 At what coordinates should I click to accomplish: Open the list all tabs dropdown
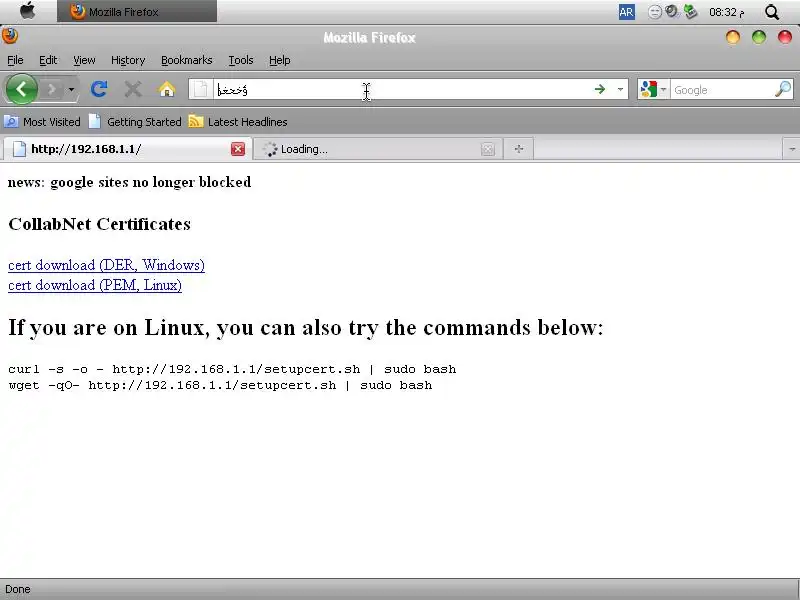pyautogui.click(x=792, y=149)
